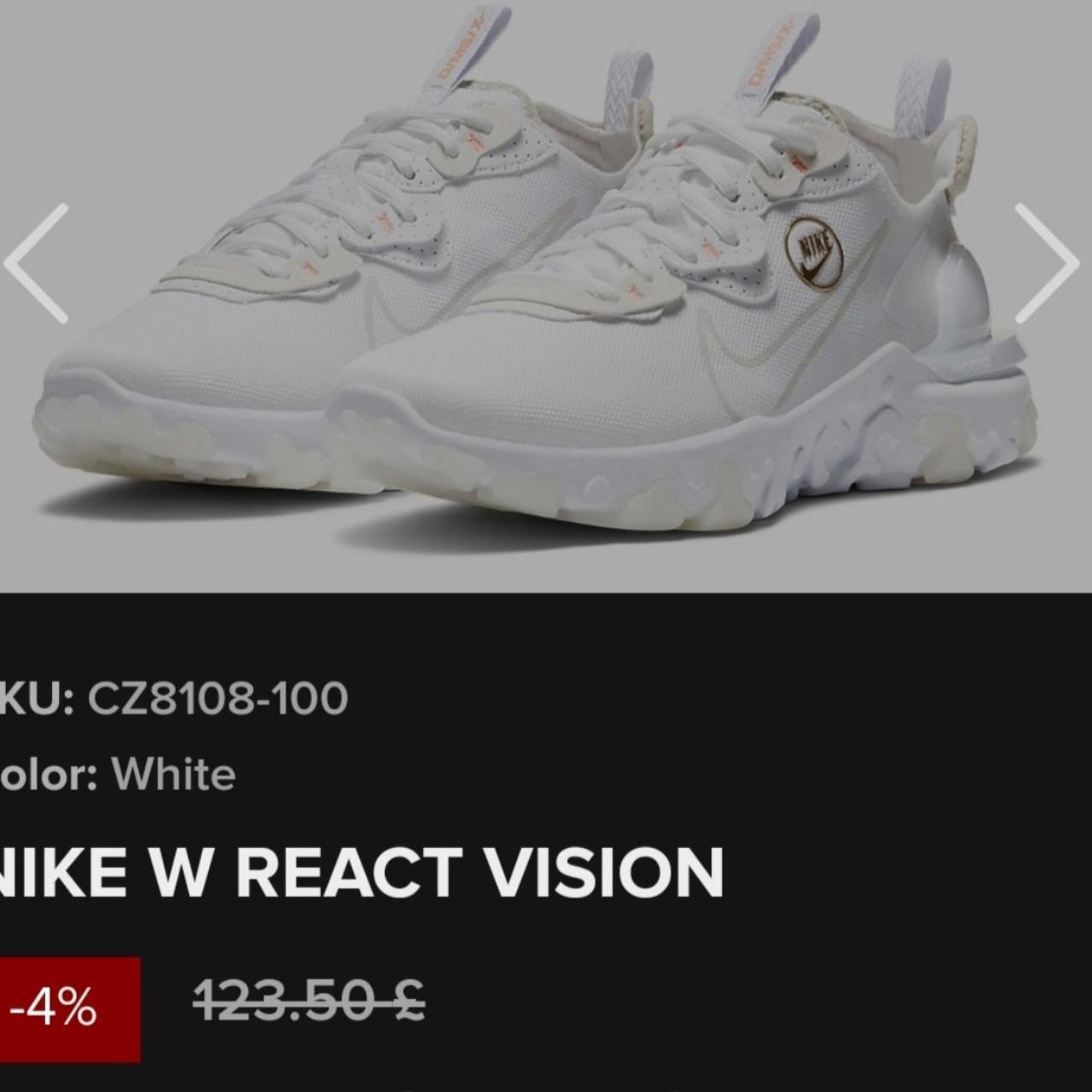Open the NIKE W REACT VISION title
This screenshot has width=1092, height=1092.
(360, 874)
